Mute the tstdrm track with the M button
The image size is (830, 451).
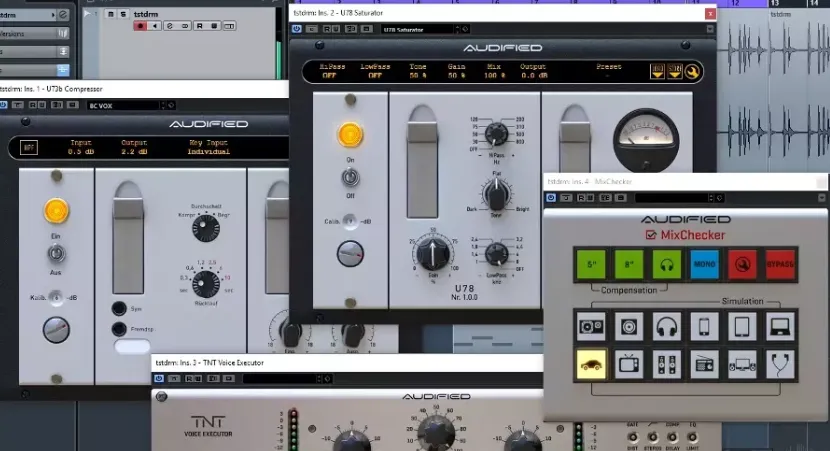click(x=111, y=14)
